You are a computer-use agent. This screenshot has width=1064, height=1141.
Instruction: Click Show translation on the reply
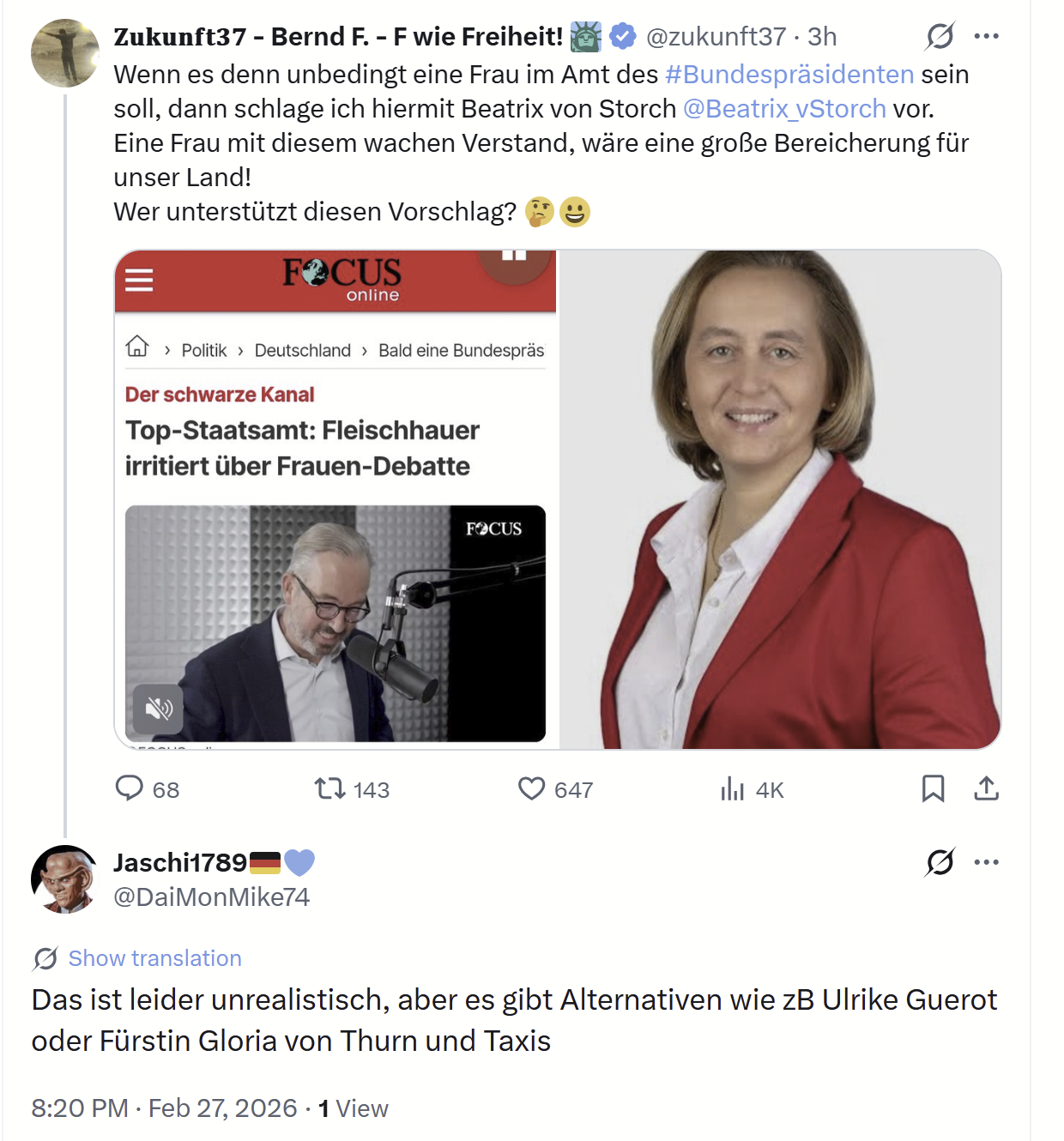154,958
